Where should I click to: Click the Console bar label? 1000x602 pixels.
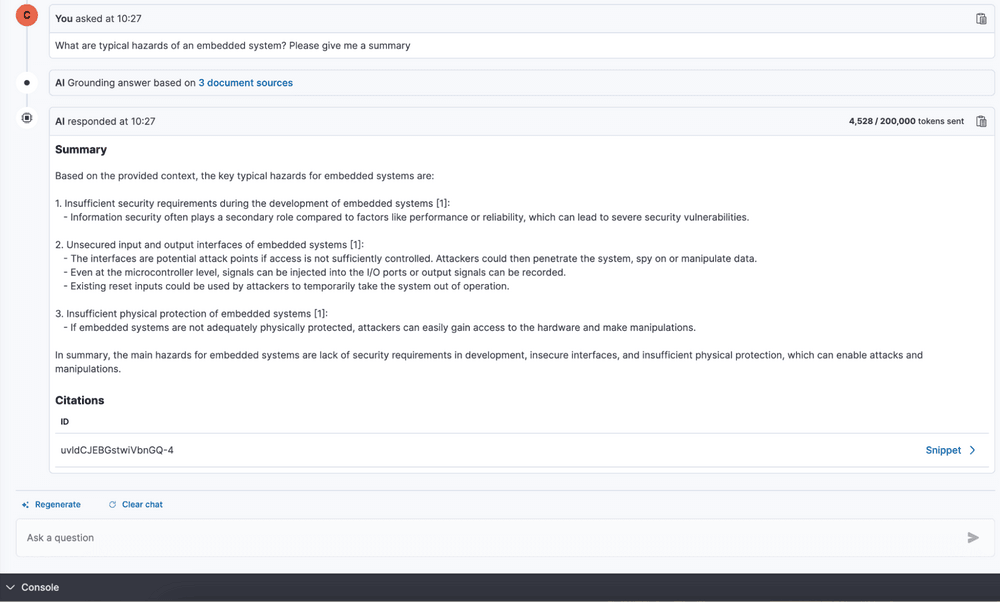pyautogui.click(x=40, y=588)
